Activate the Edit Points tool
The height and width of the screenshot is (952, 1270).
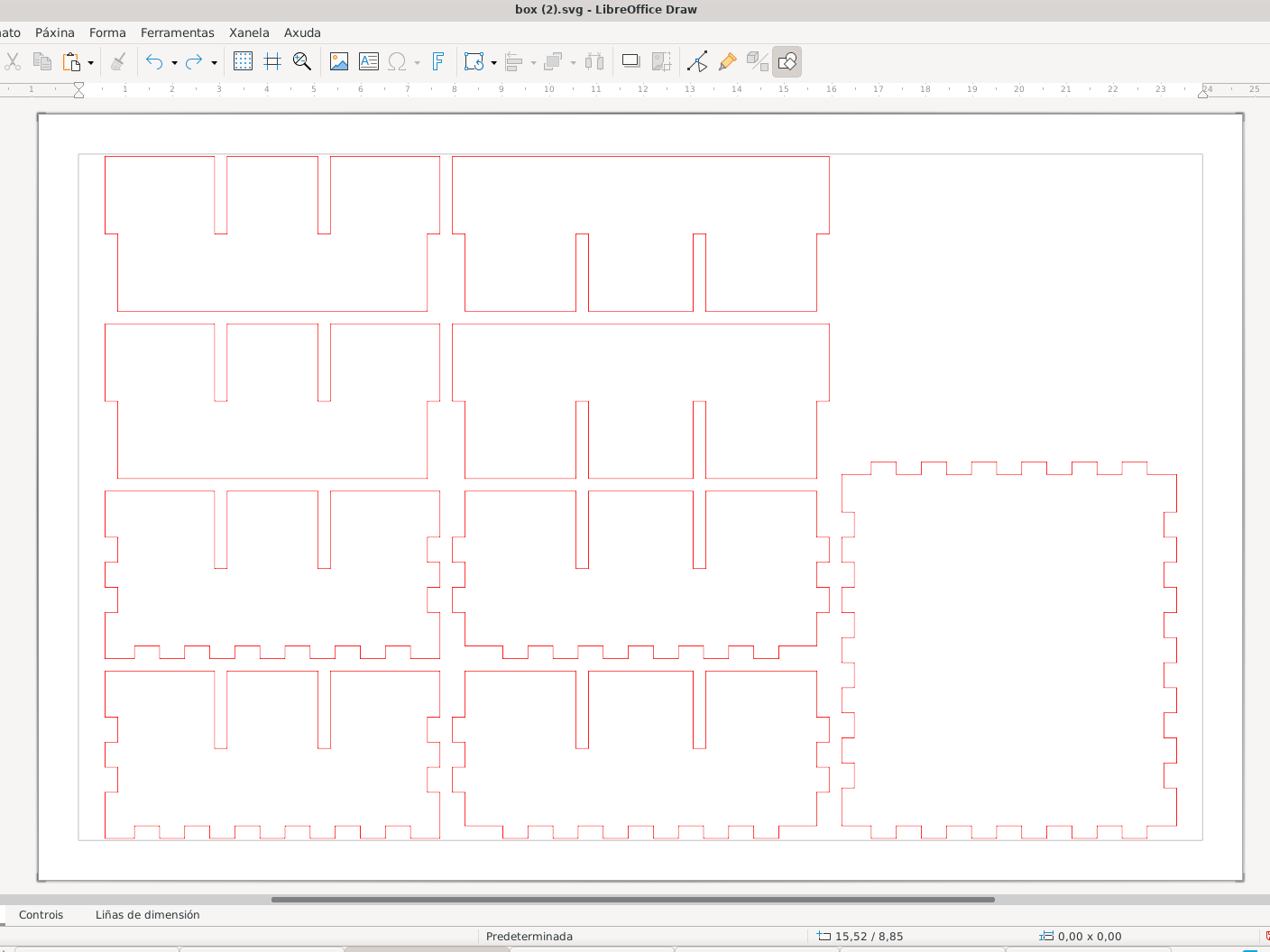coord(698,61)
